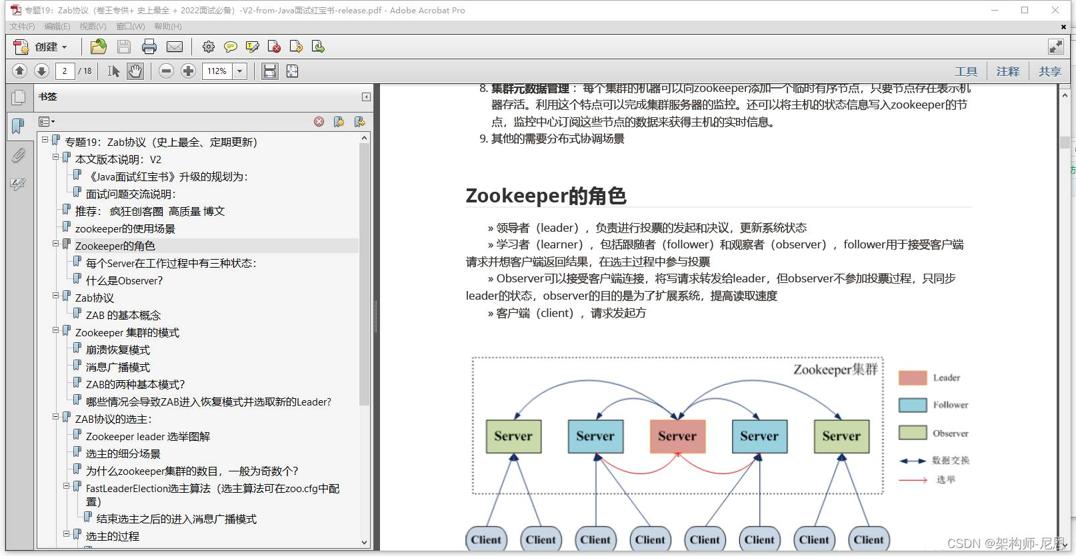Screen dimensions: 1076x556
Task: Open the 工具 (Tools) pane
Action: [966, 71]
